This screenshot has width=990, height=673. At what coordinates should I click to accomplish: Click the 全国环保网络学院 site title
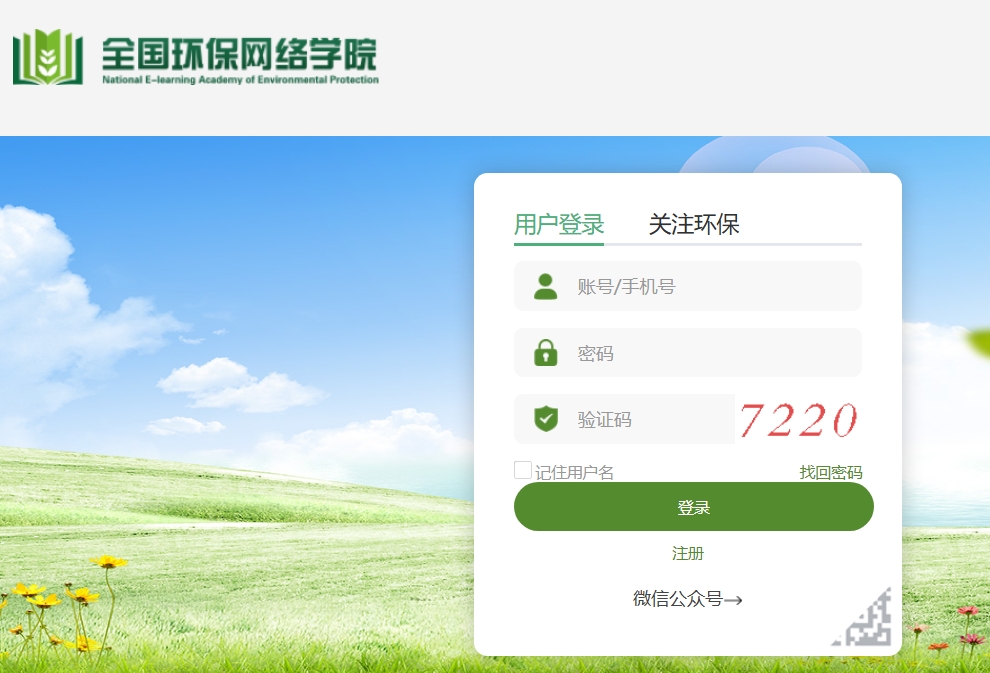pos(239,54)
